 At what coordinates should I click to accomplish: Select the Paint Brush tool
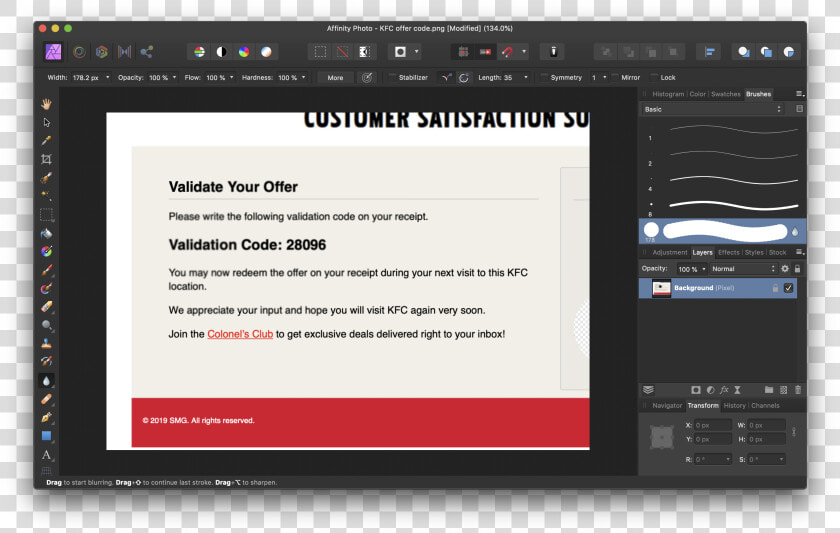[x=47, y=269]
